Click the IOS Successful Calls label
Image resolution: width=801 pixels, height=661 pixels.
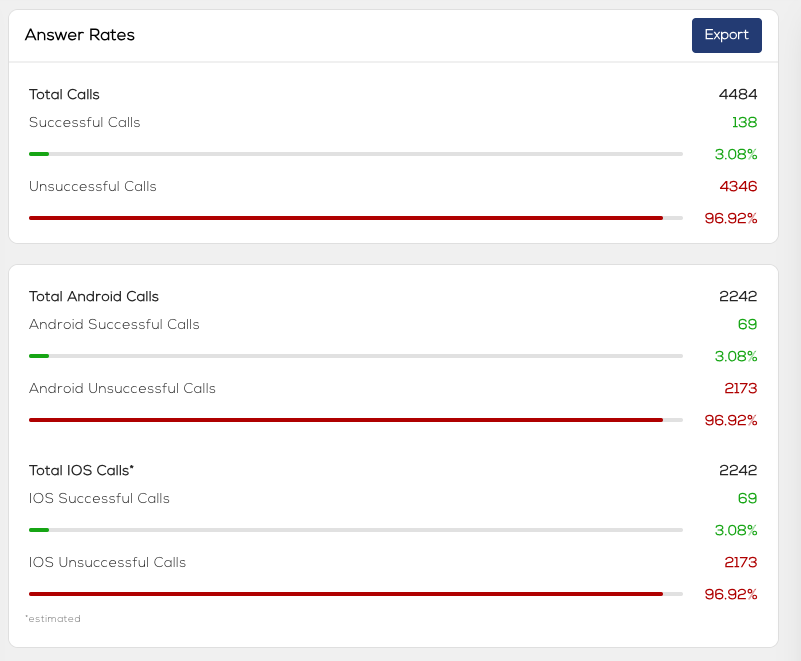99,499
